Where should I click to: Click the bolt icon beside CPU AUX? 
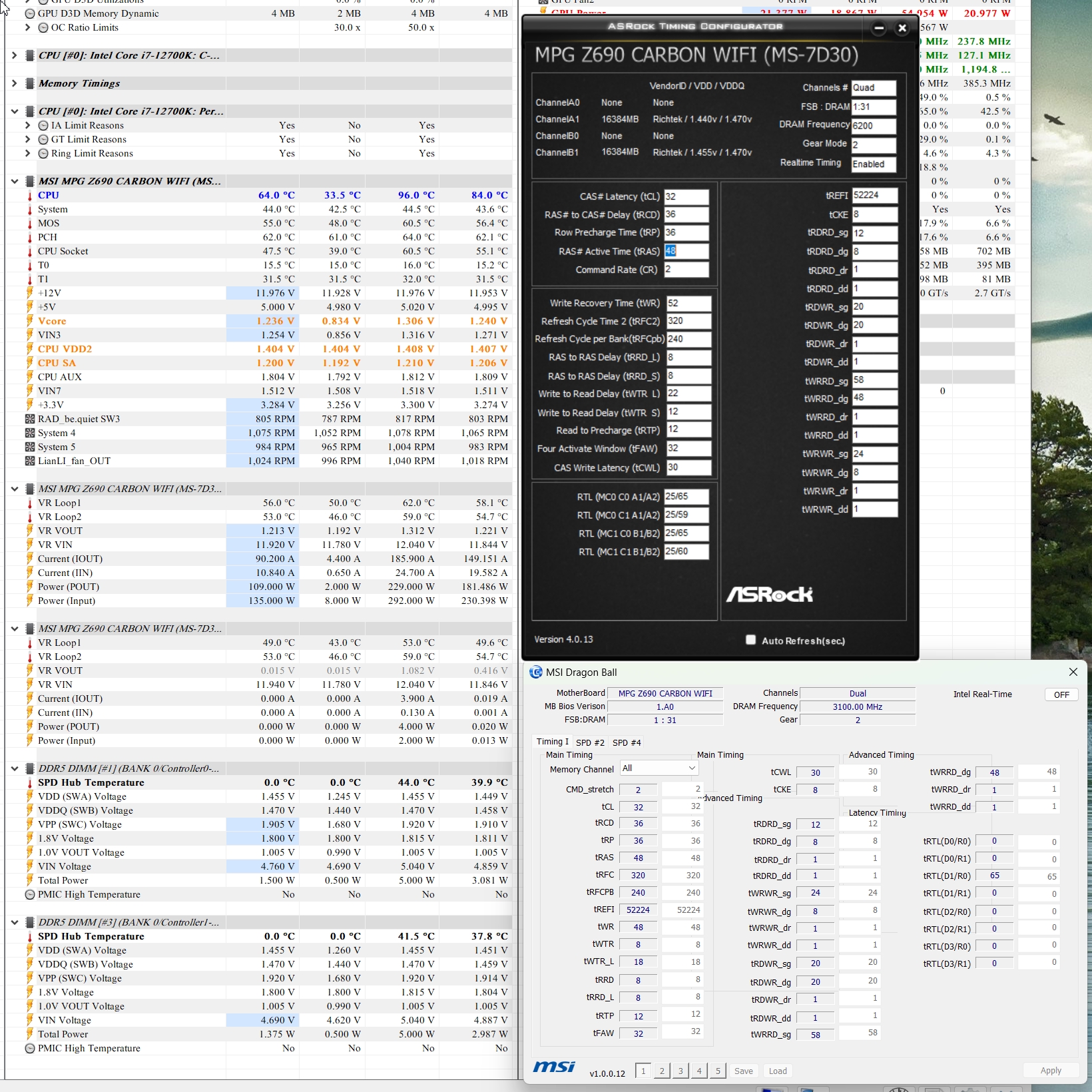[29, 377]
